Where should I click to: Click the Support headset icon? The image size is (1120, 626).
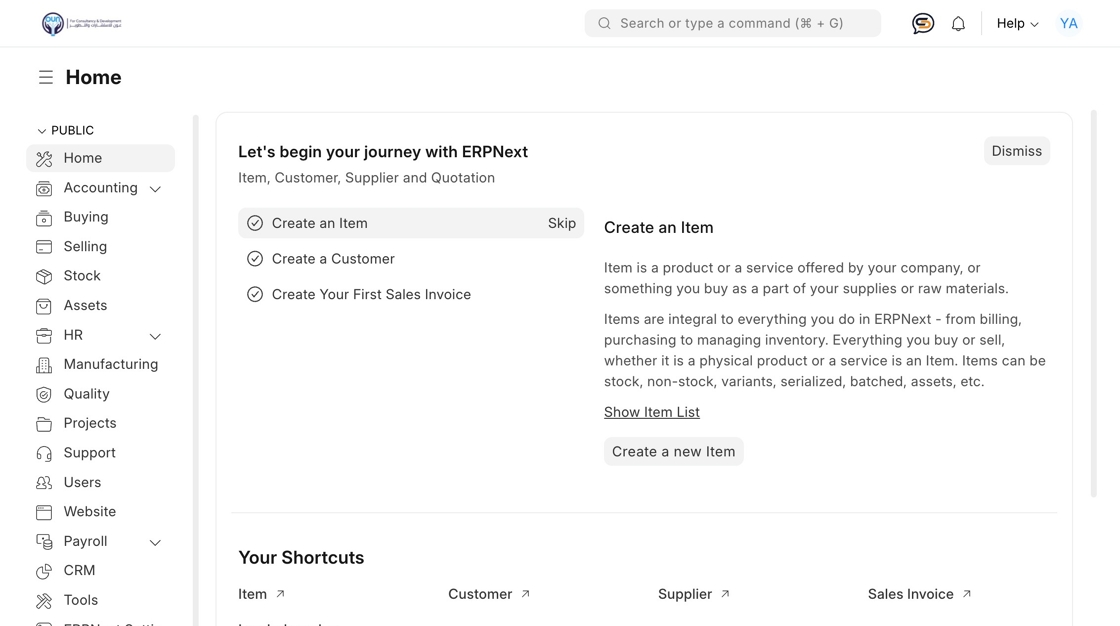point(44,453)
